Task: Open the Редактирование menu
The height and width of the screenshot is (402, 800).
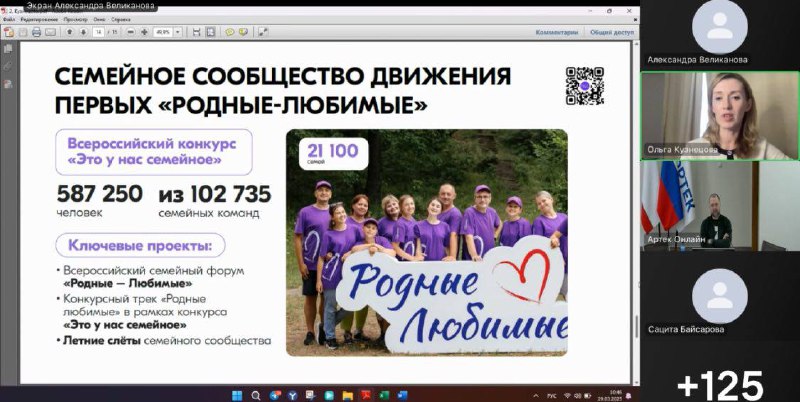Action: tap(39, 19)
